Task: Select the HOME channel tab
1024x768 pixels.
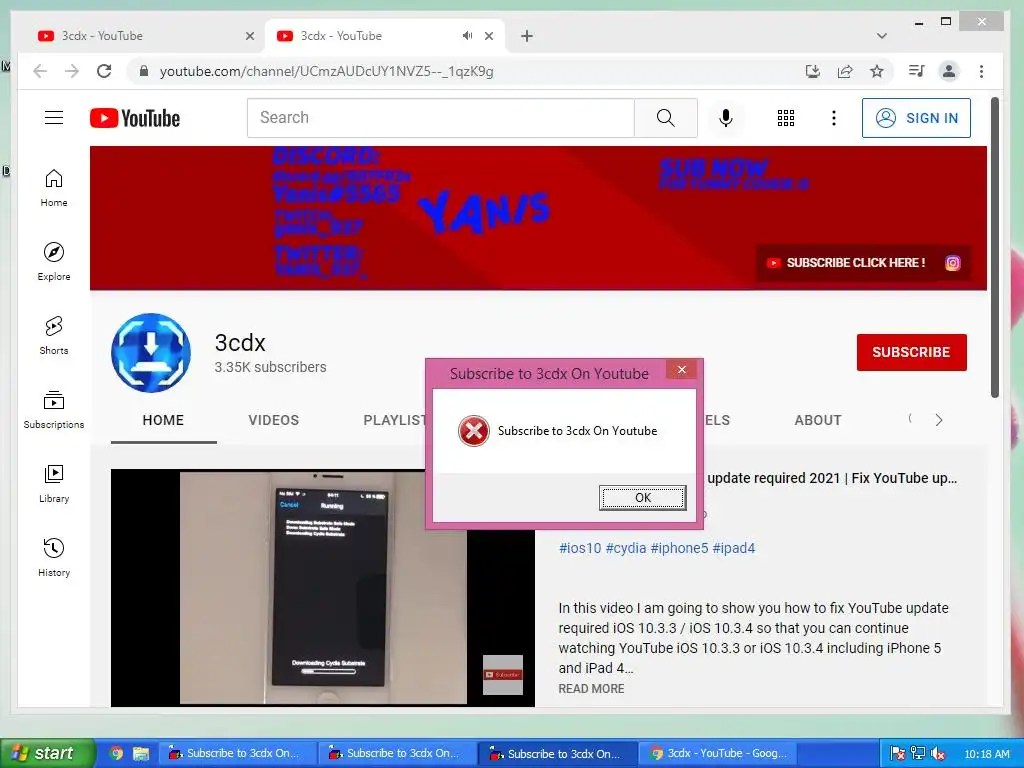Action: pyautogui.click(x=163, y=421)
